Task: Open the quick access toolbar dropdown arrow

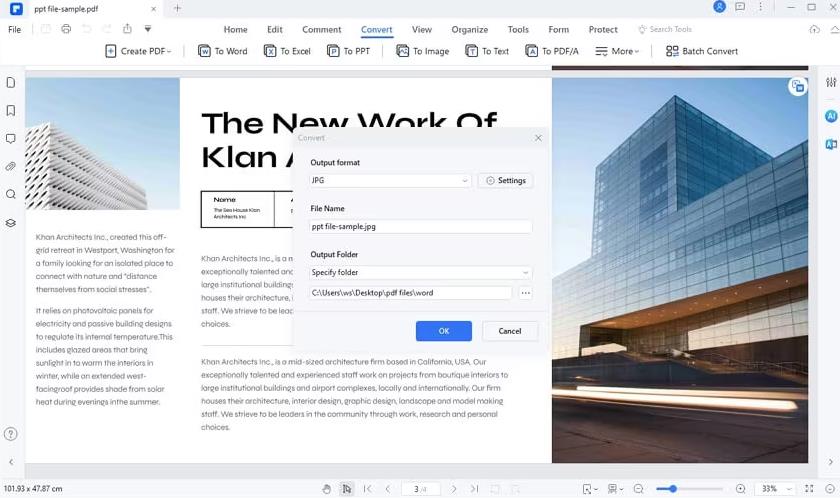Action: pos(148,29)
